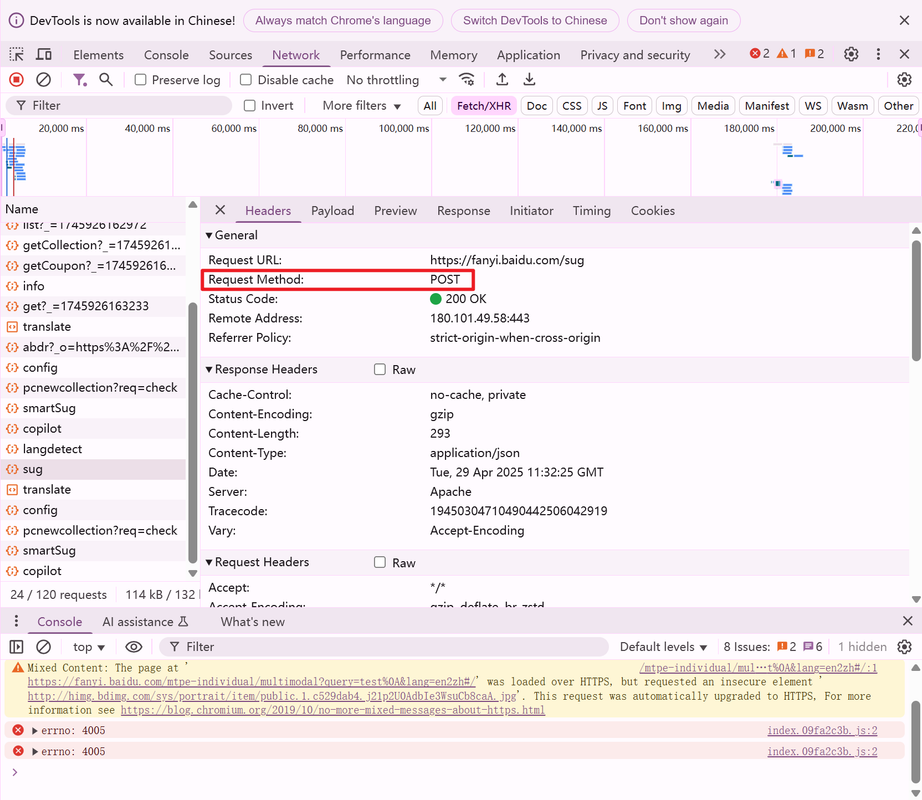The image size is (922, 800).
Task: Open first index.09fa2c3b.js:2 source link
Action: click(x=822, y=731)
